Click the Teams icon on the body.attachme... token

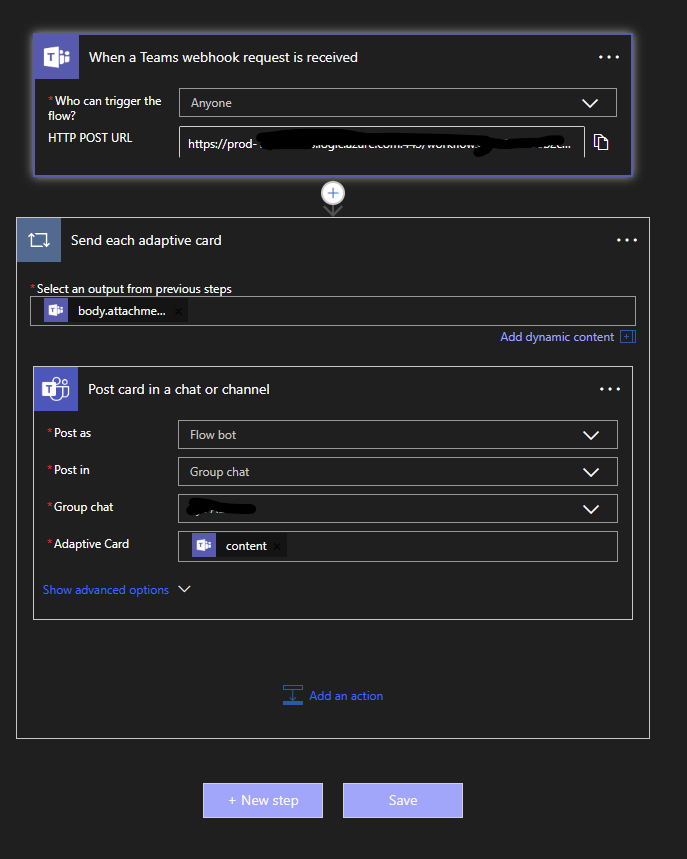56,311
